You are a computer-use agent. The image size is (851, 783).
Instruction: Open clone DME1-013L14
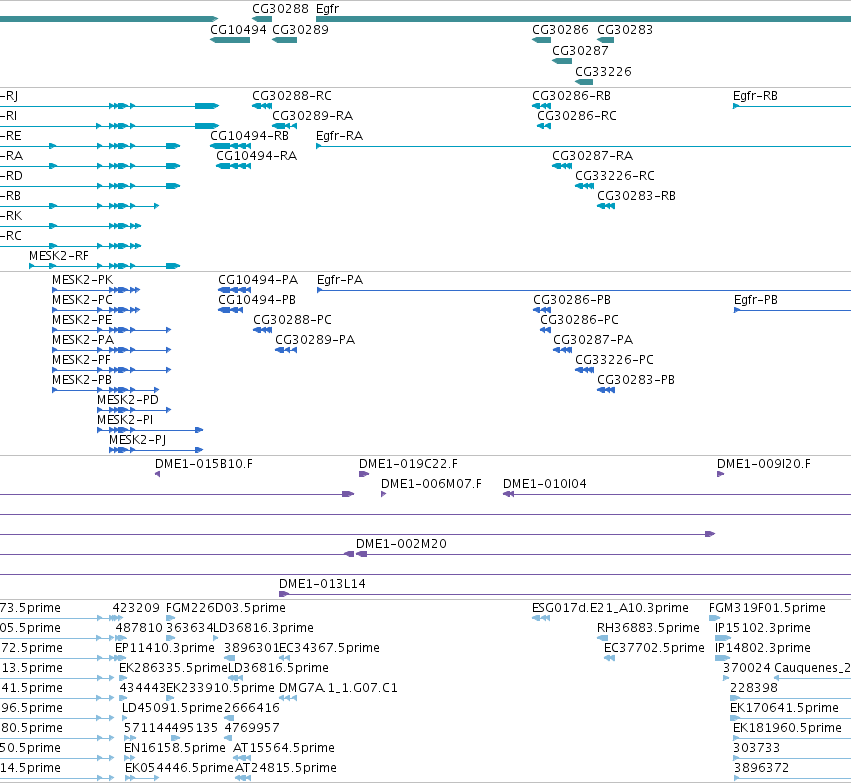pyautogui.click(x=322, y=584)
